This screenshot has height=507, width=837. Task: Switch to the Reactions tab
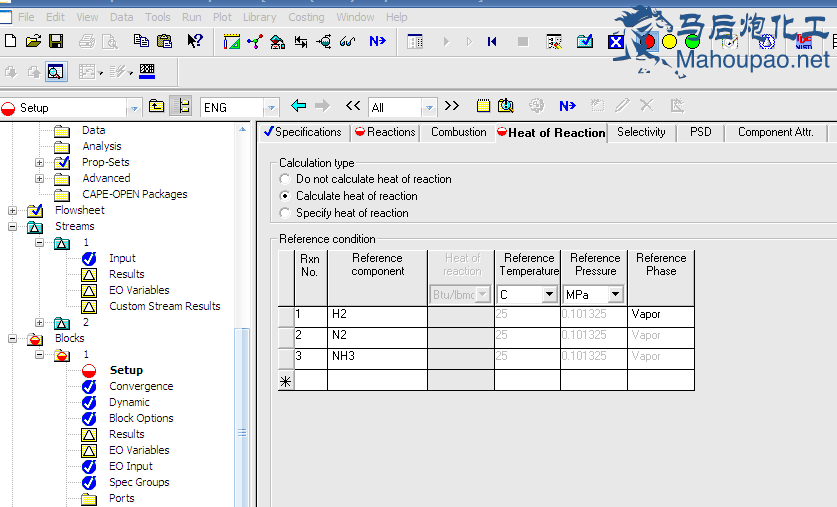pyautogui.click(x=385, y=132)
